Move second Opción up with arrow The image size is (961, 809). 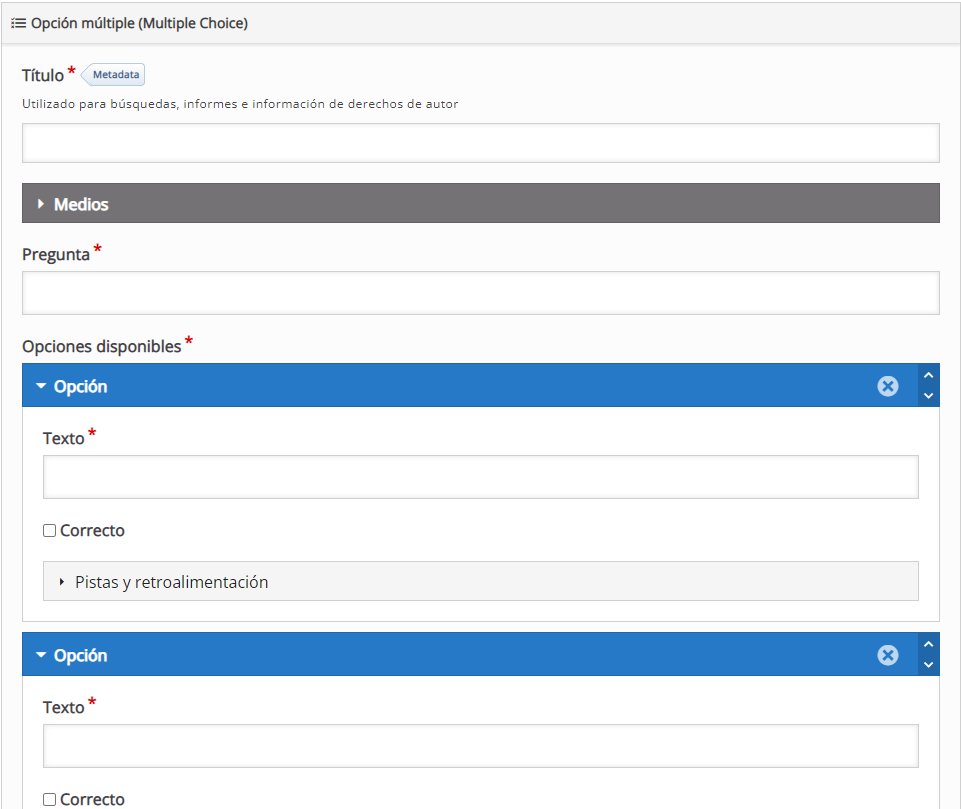(x=928, y=645)
